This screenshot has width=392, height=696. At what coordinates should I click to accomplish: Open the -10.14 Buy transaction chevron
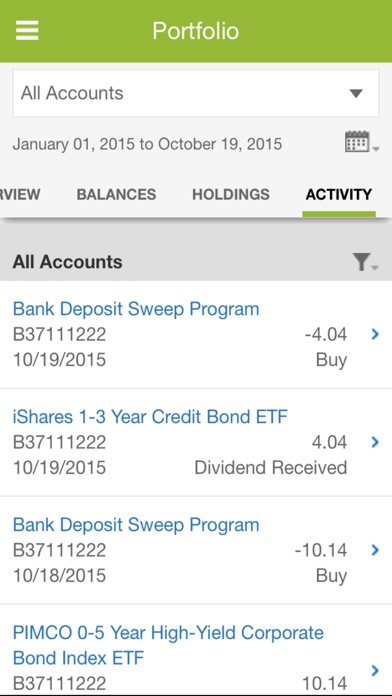pos(375,550)
